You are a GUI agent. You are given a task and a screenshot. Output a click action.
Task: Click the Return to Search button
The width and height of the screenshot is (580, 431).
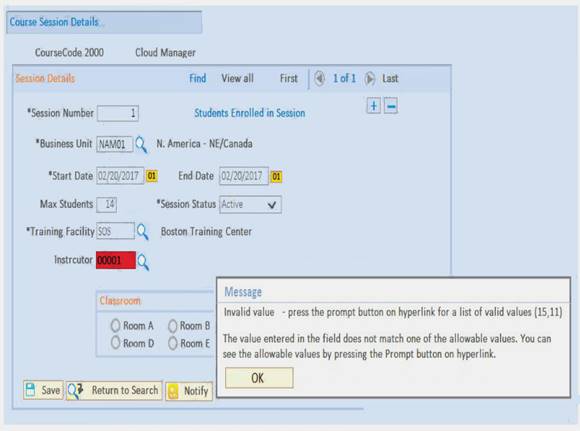114,390
